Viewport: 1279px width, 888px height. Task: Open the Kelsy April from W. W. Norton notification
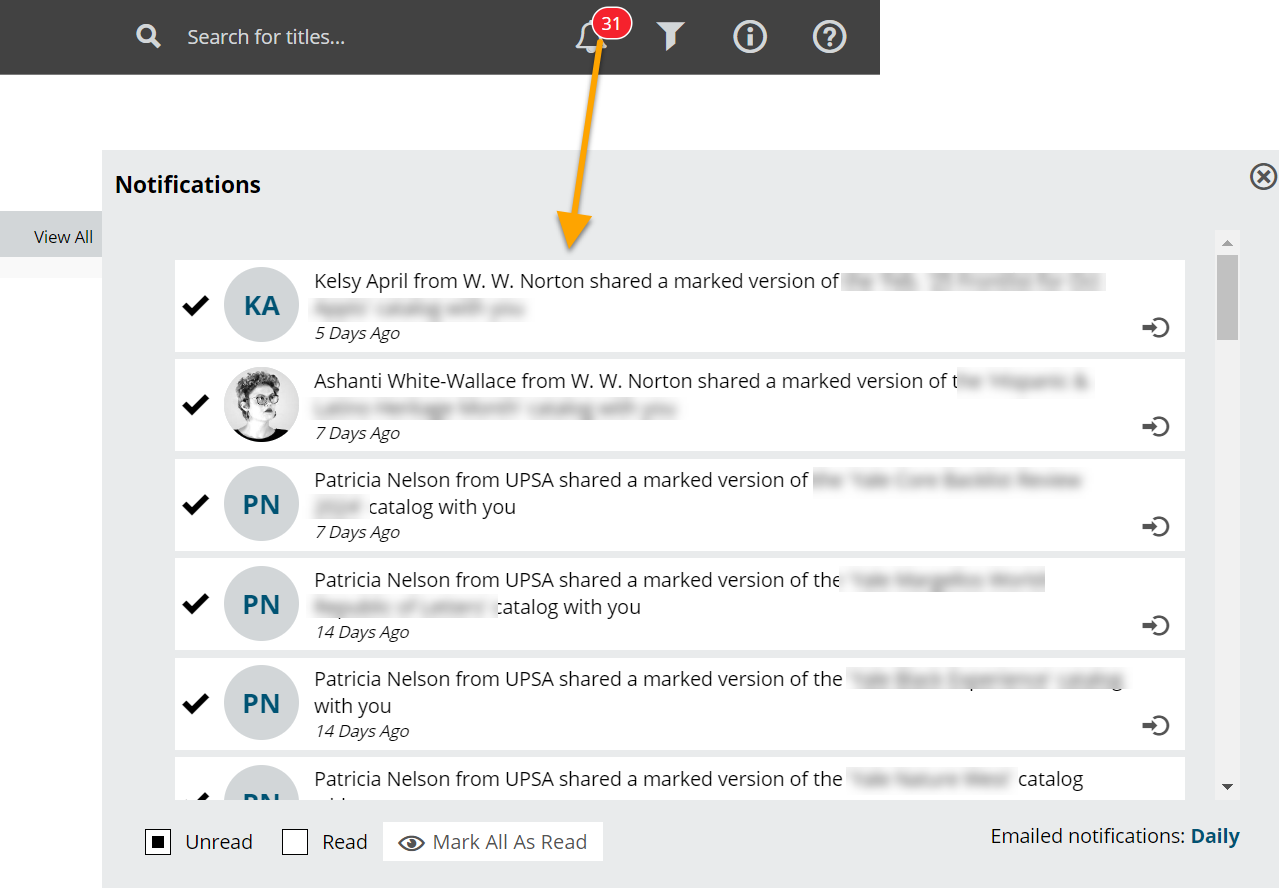coord(680,306)
